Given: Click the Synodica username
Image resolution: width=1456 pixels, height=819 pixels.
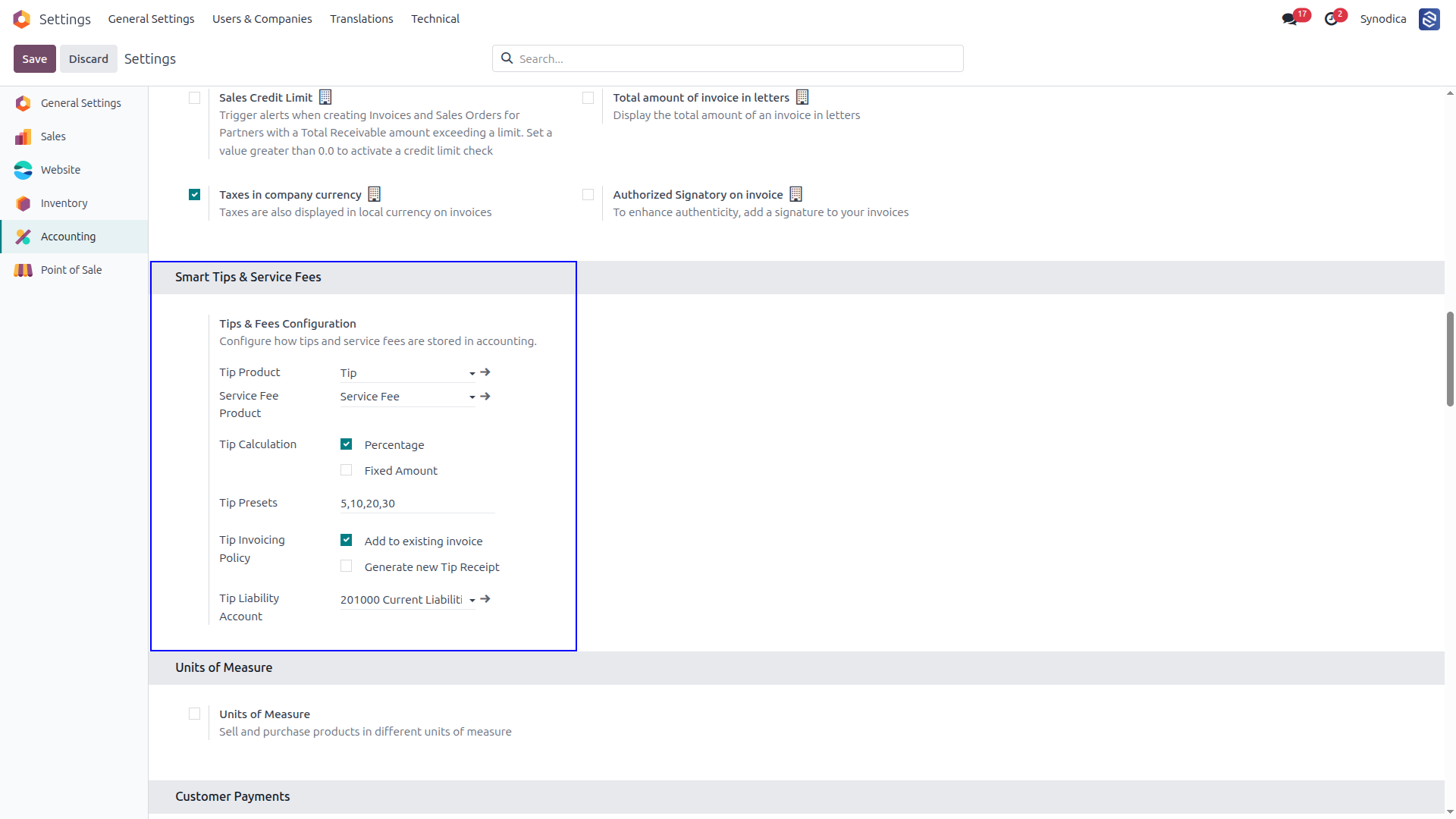Looking at the screenshot, I should [1383, 19].
